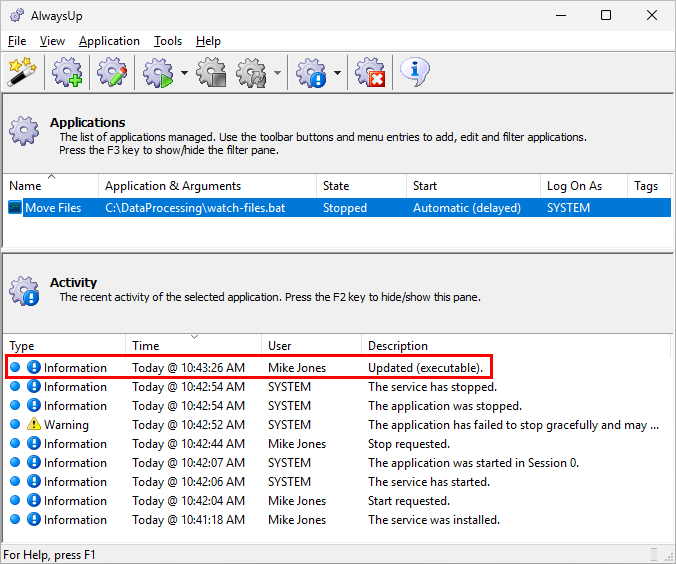This screenshot has width=676, height=564.
Task: Open the activity report dropdown arrow
Action: tap(338, 72)
